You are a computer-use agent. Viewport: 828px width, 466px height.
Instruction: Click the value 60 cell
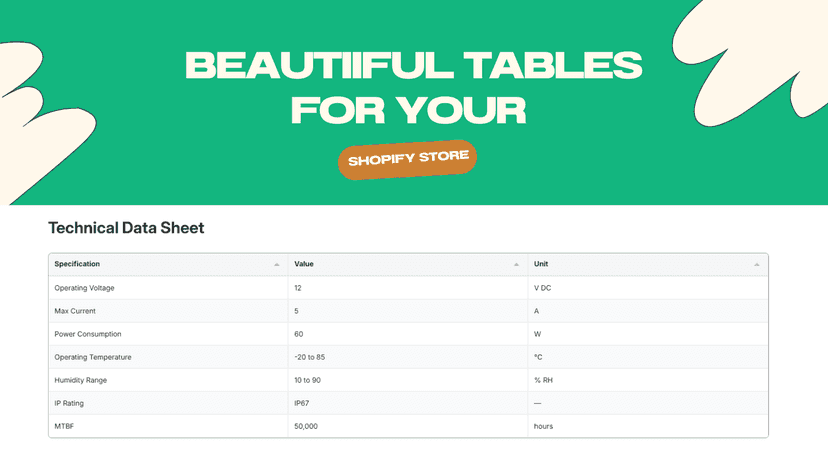tap(408, 334)
